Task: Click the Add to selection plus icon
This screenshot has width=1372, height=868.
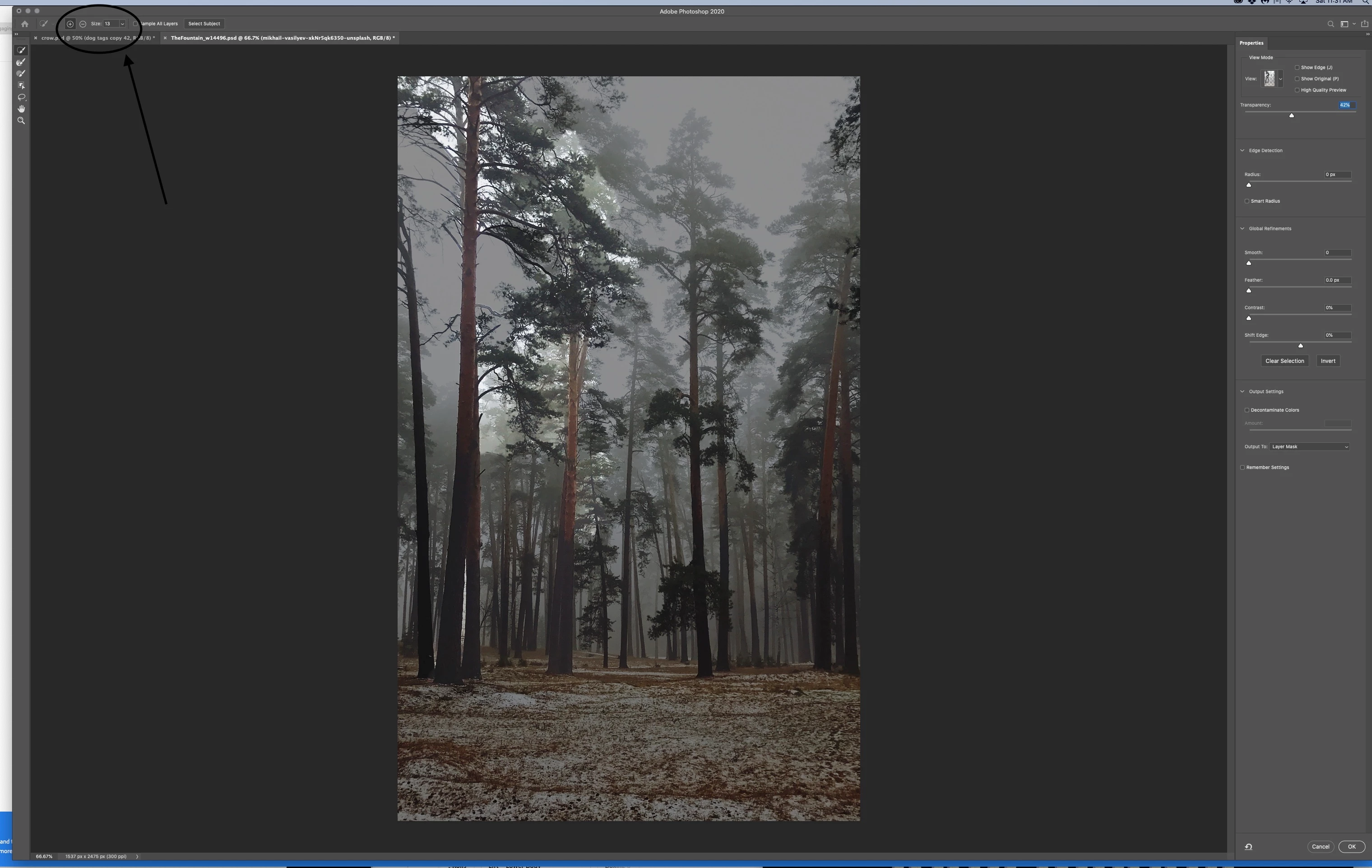Action: coord(70,24)
